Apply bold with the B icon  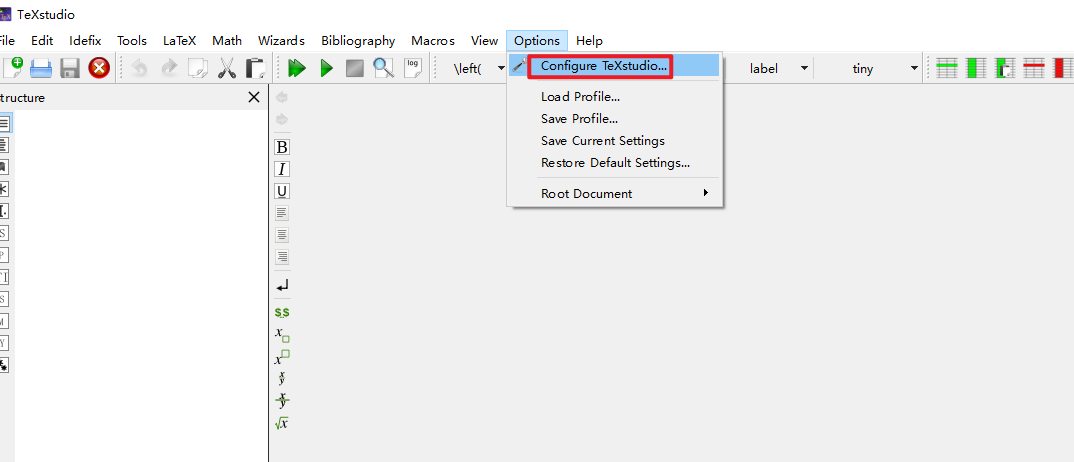[x=282, y=147]
